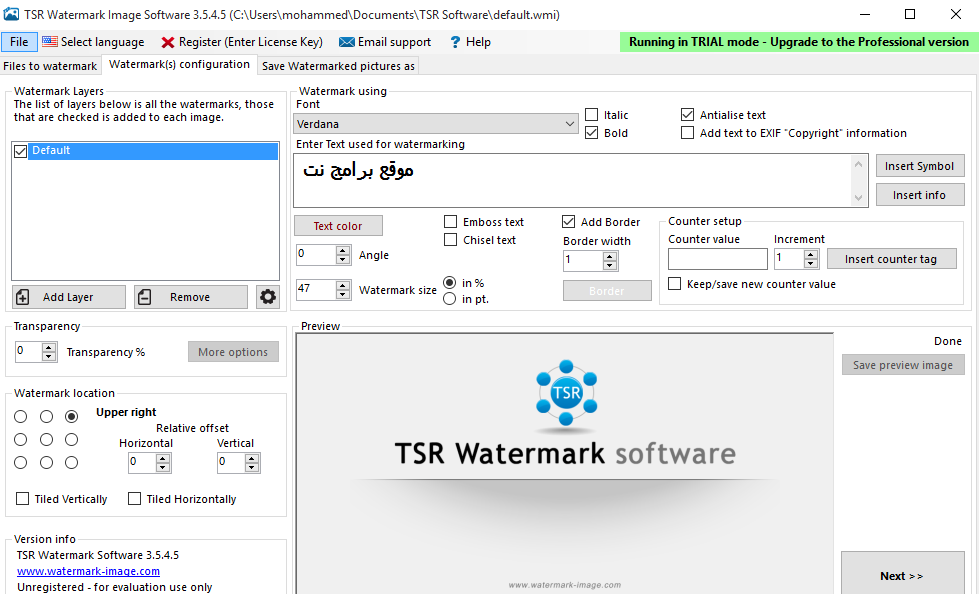Click the red X register icon
The height and width of the screenshot is (594, 979).
click(167, 42)
